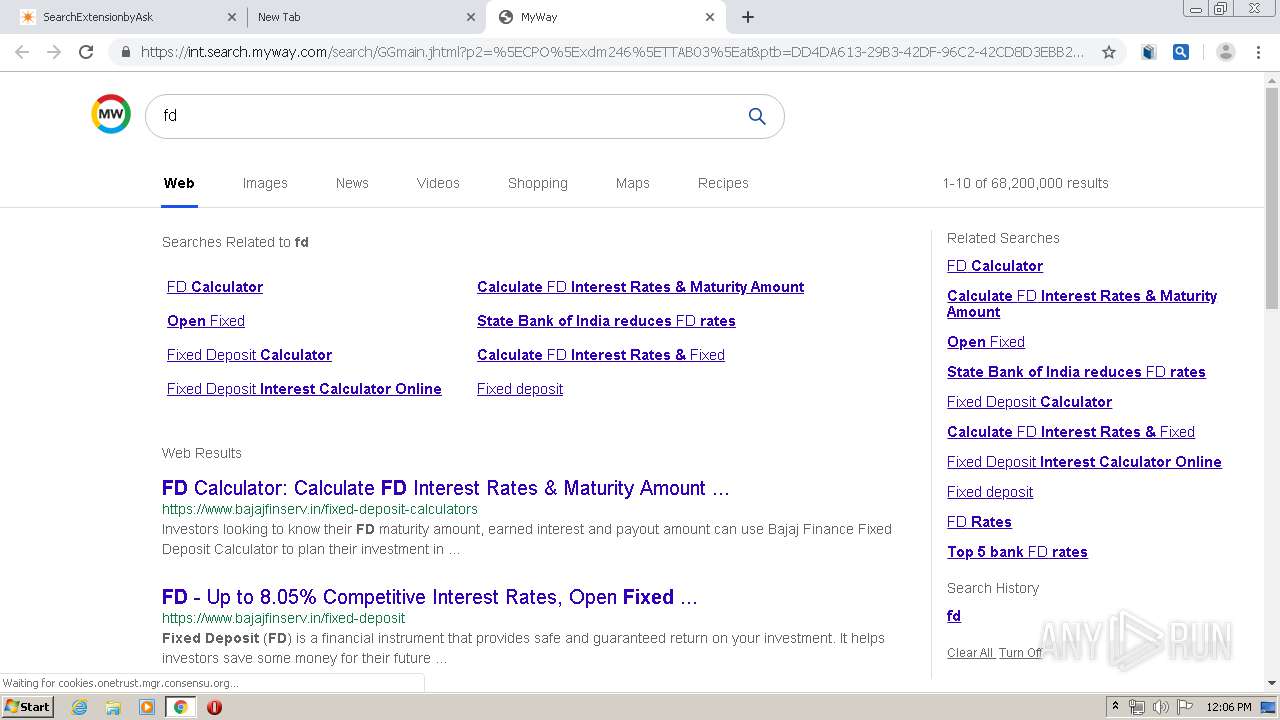Switch to Recipes results
1280x720 pixels.
point(723,183)
